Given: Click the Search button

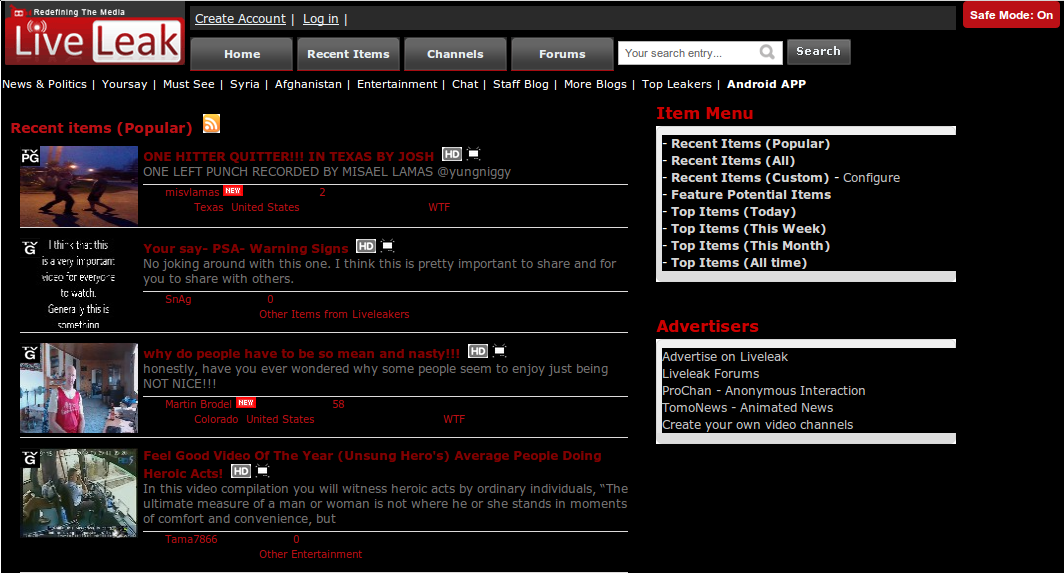Looking at the screenshot, I should pos(818,52).
